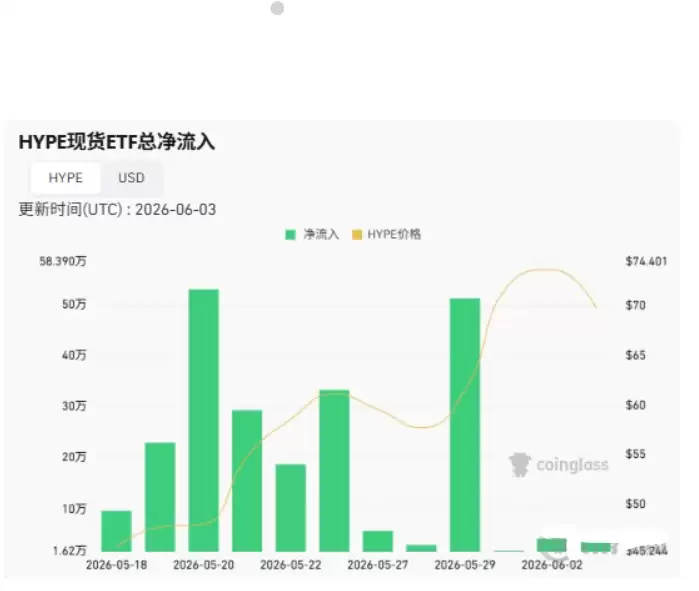Click the 1.62万 axis label
This screenshot has height=591, width=699.
click(70, 551)
